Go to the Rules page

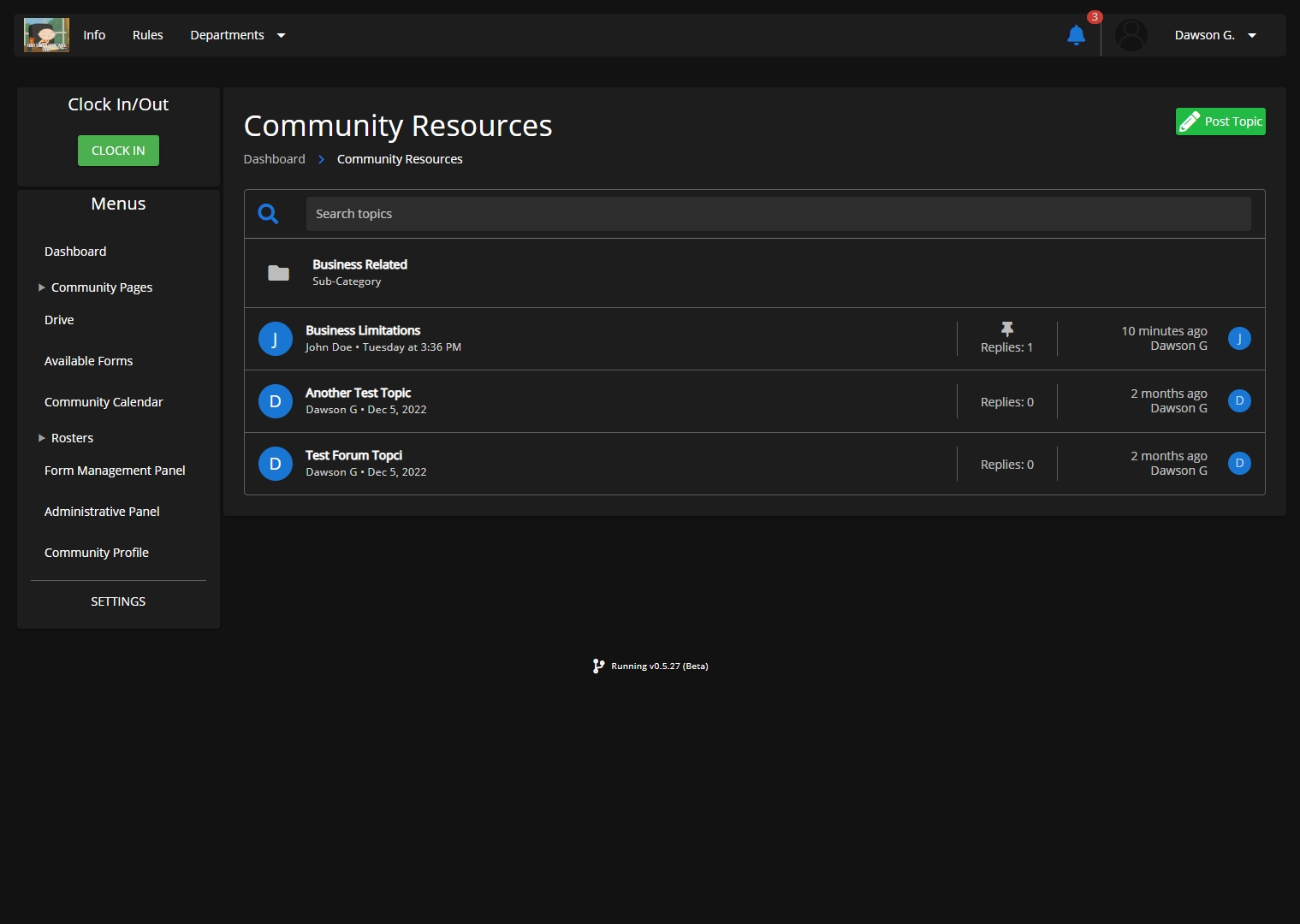(x=147, y=35)
